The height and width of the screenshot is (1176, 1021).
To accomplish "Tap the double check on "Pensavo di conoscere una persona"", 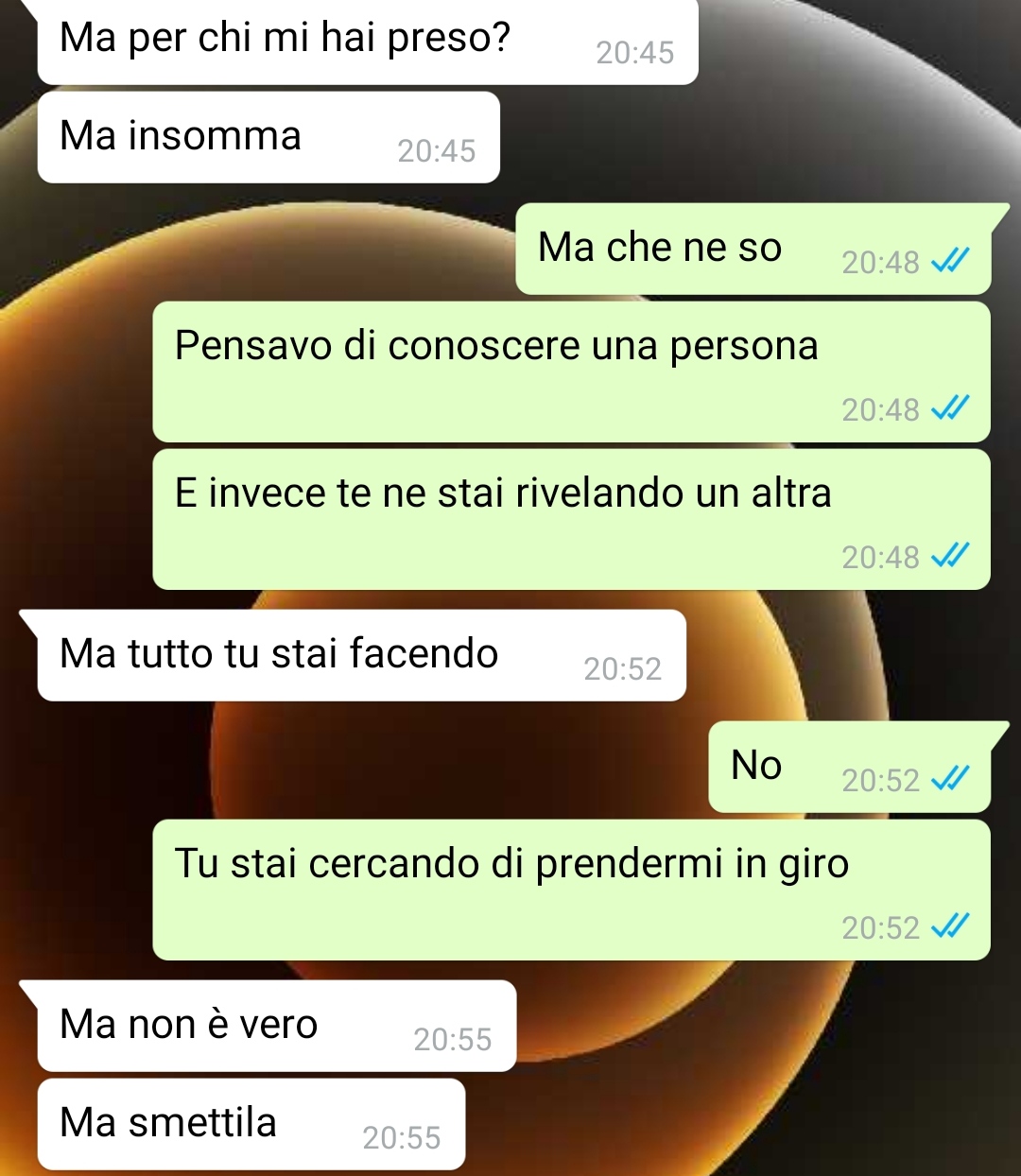I will click(x=950, y=408).
